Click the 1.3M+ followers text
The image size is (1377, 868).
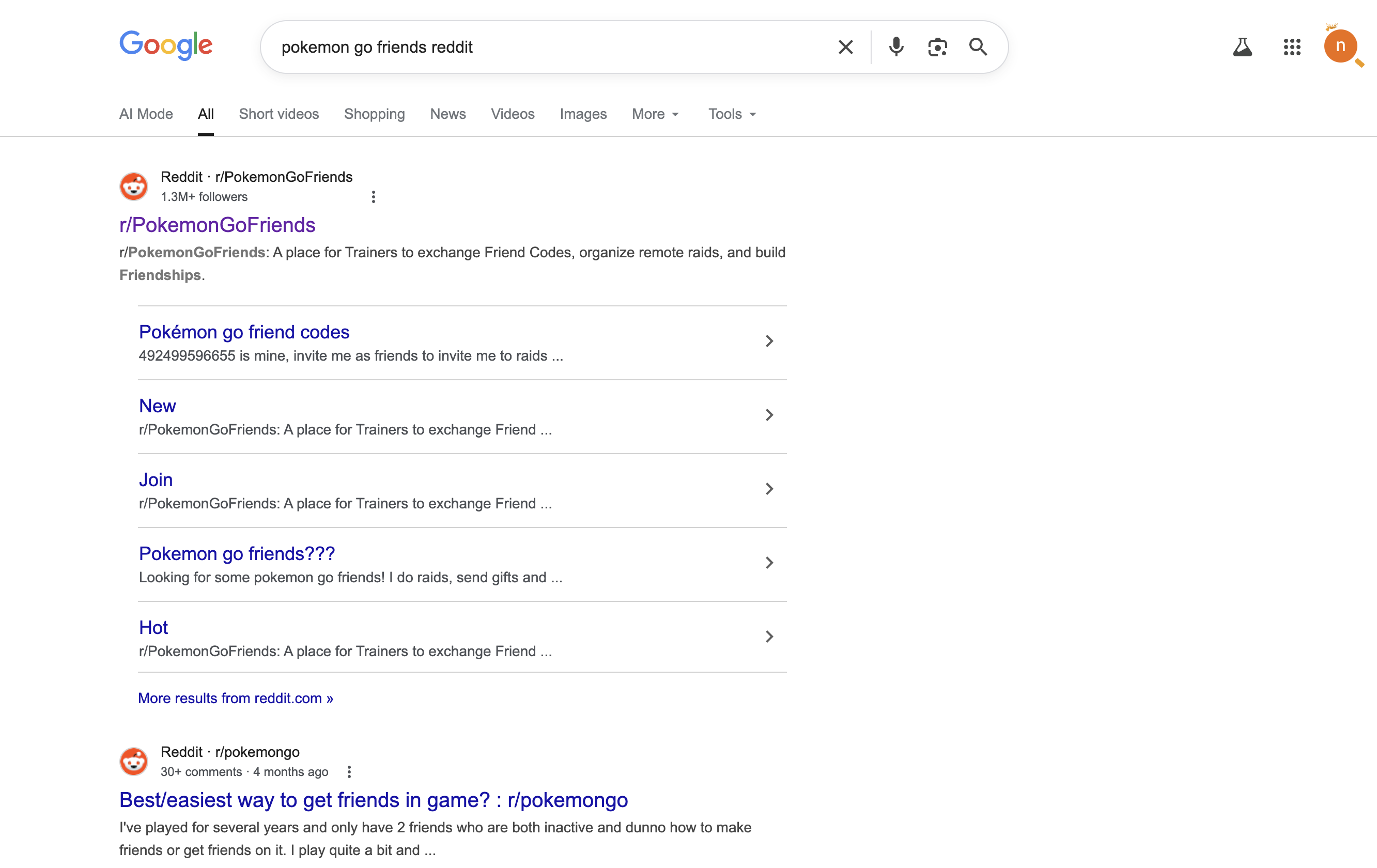click(204, 197)
